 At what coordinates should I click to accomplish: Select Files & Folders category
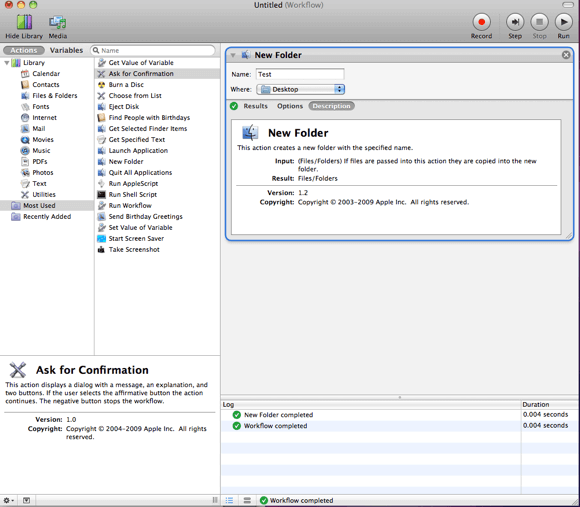click(55, 96)
